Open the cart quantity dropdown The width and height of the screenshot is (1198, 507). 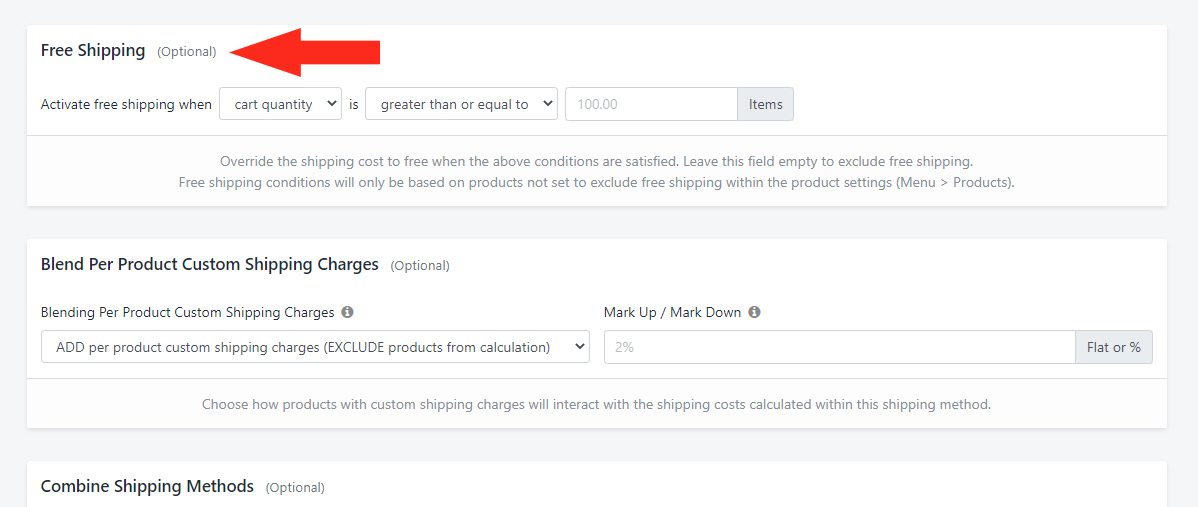[280, 105]
